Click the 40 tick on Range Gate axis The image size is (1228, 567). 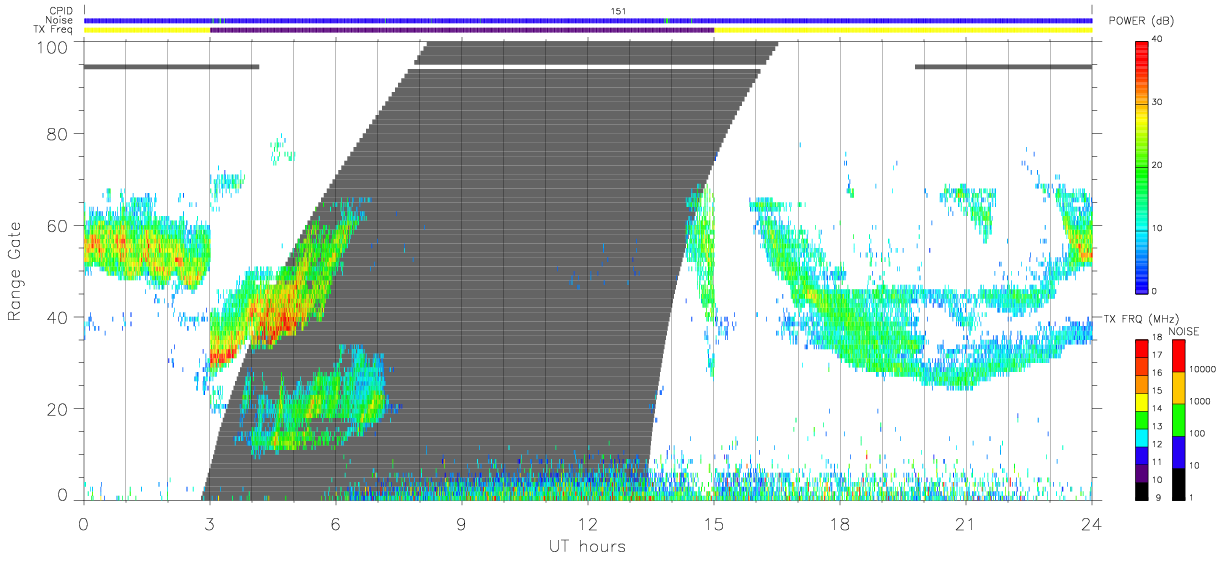pos(58,317)
